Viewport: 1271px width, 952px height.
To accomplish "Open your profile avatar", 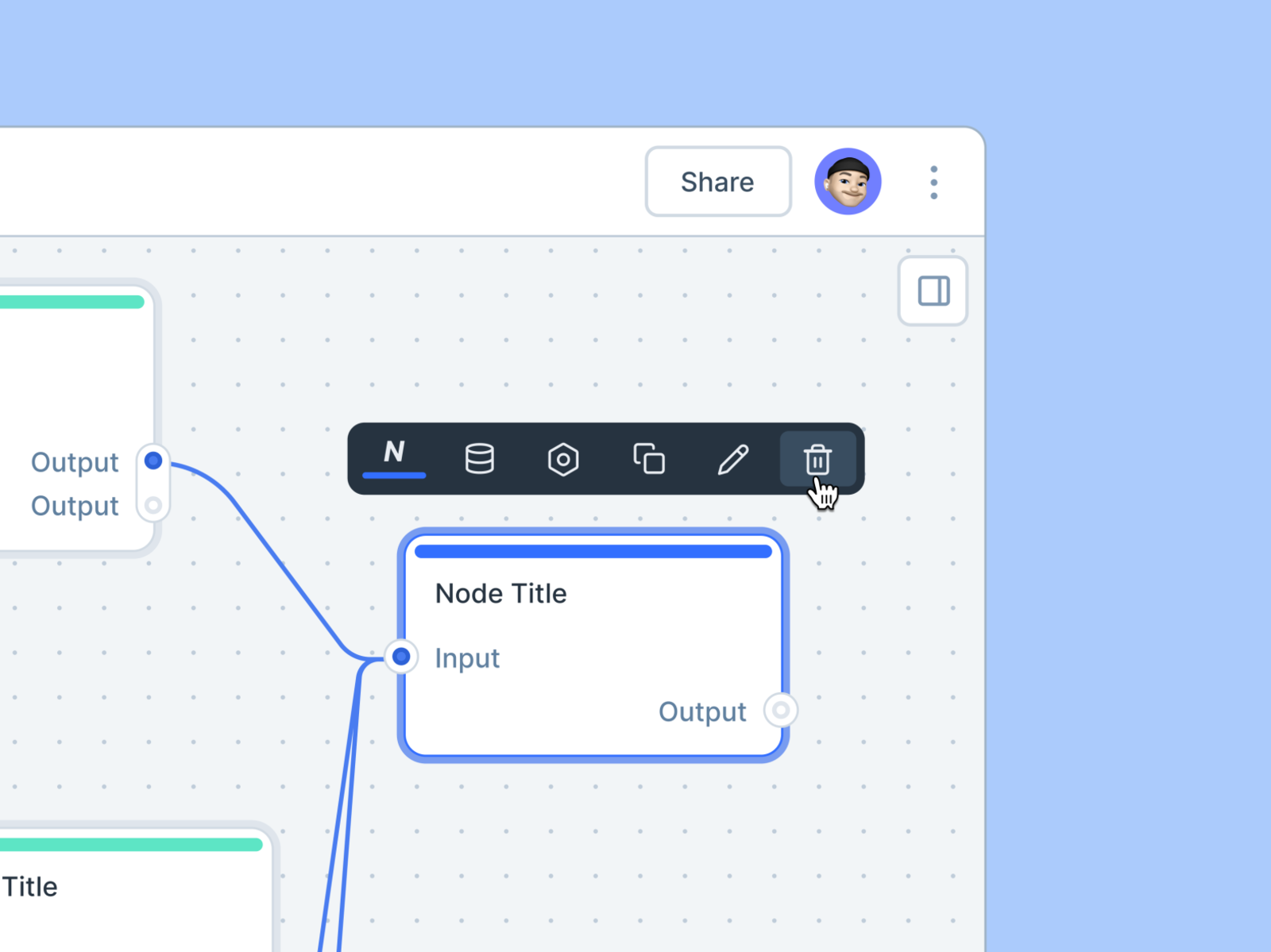I will coord(847,181).
